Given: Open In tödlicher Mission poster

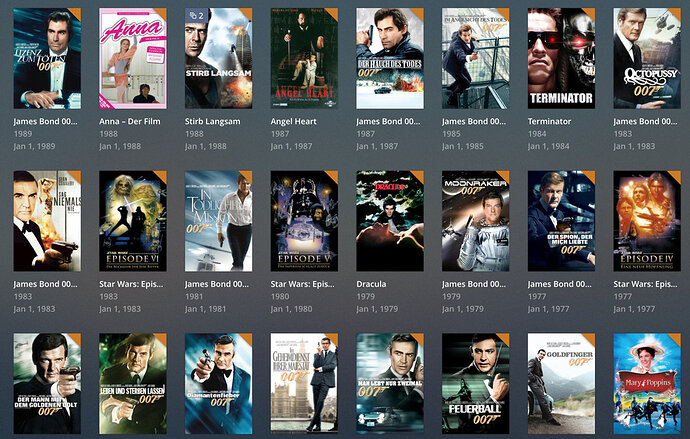Looking at the screenshot, I should [x=219, y=221].
